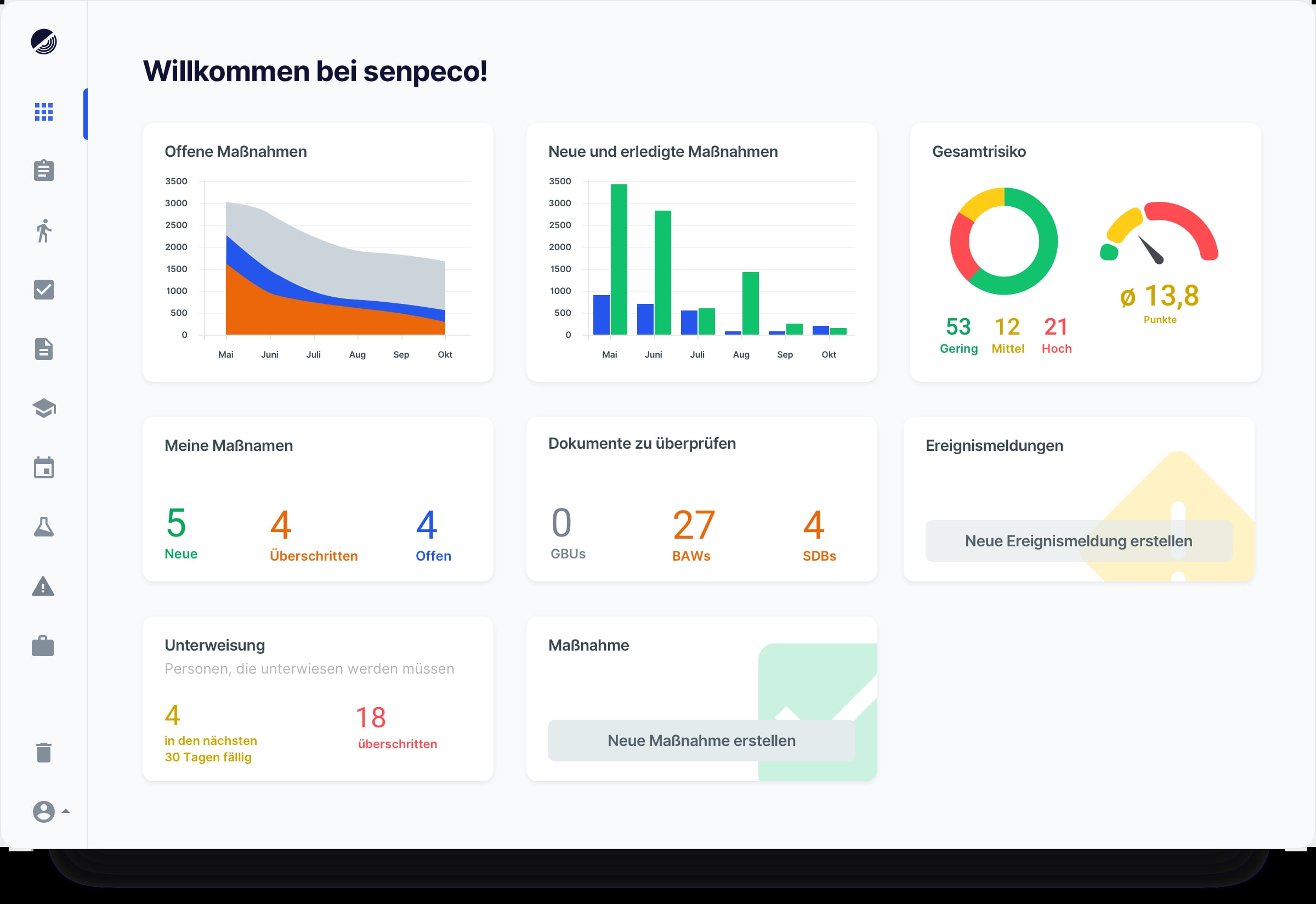Click Neue Maßnahme erstellen button
Image resolution: width=1316 pixels, height=904 pixels.
tap(701, 741)
